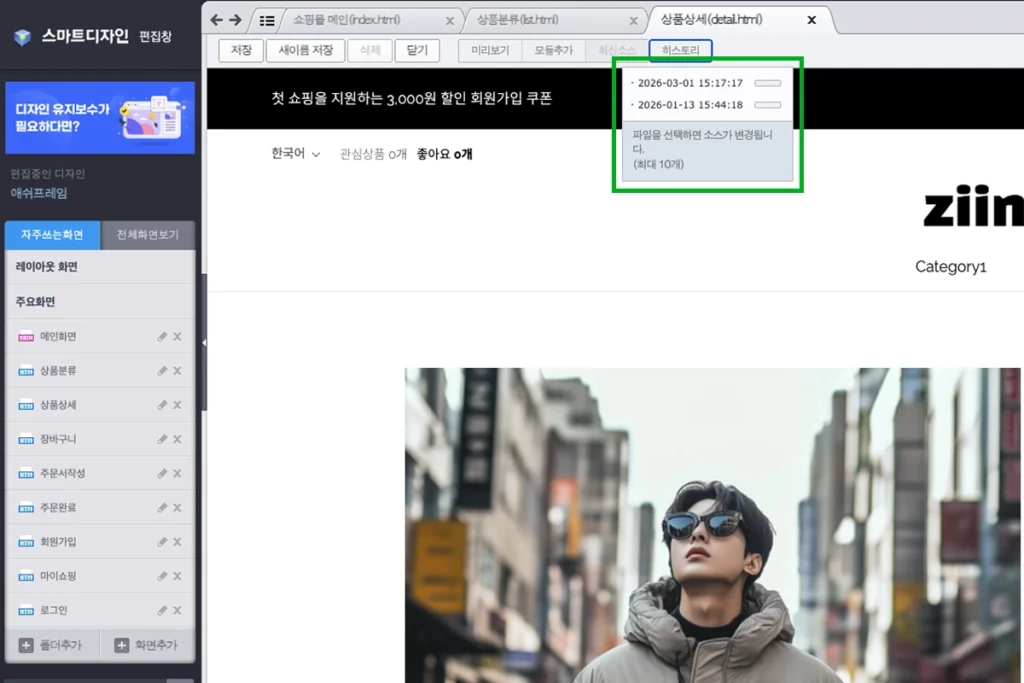Screen dimensions: 1024x683
Task: Click the 미리보기 button
Action: click(490, 50)
